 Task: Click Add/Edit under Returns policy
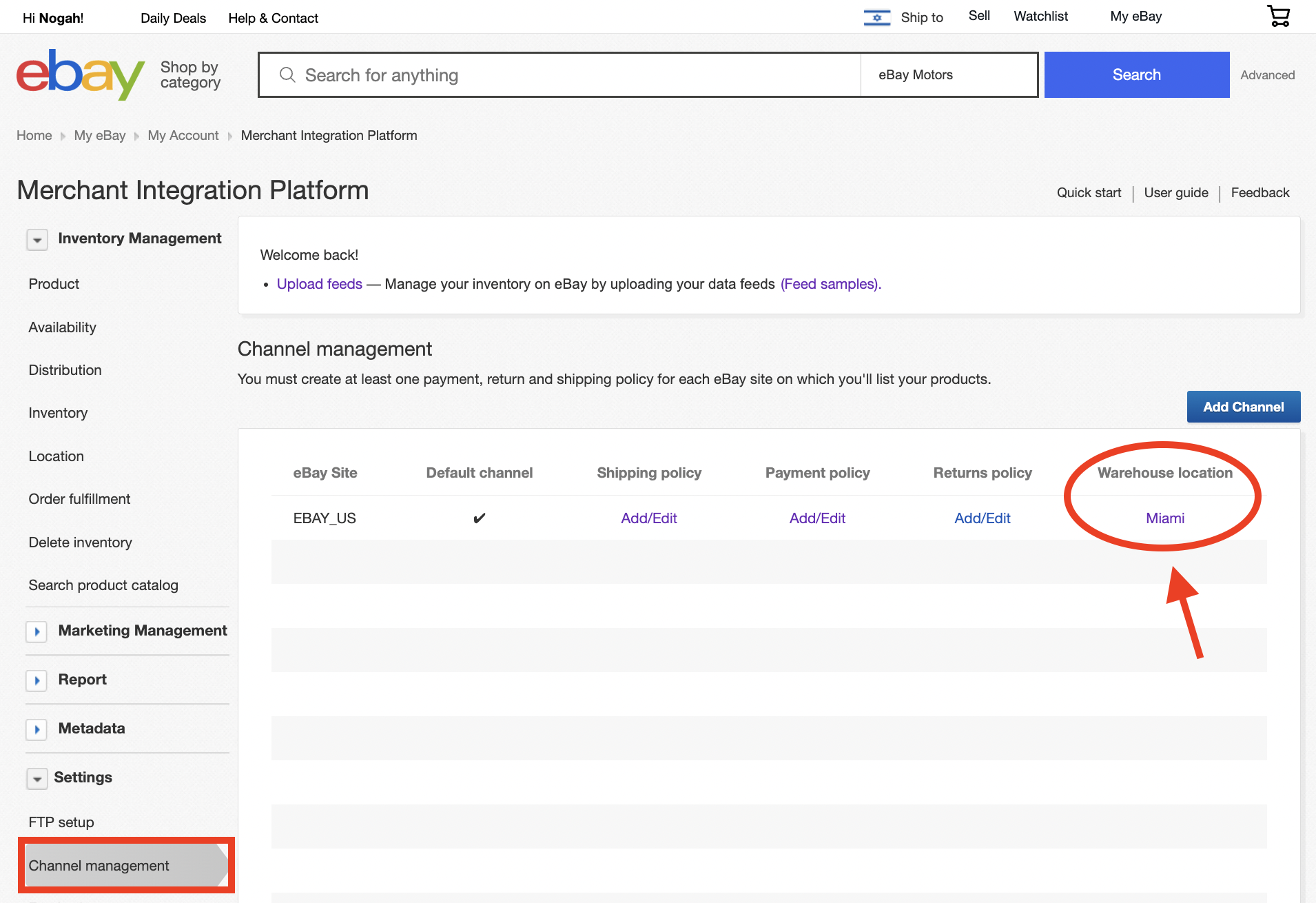[983, 518]
